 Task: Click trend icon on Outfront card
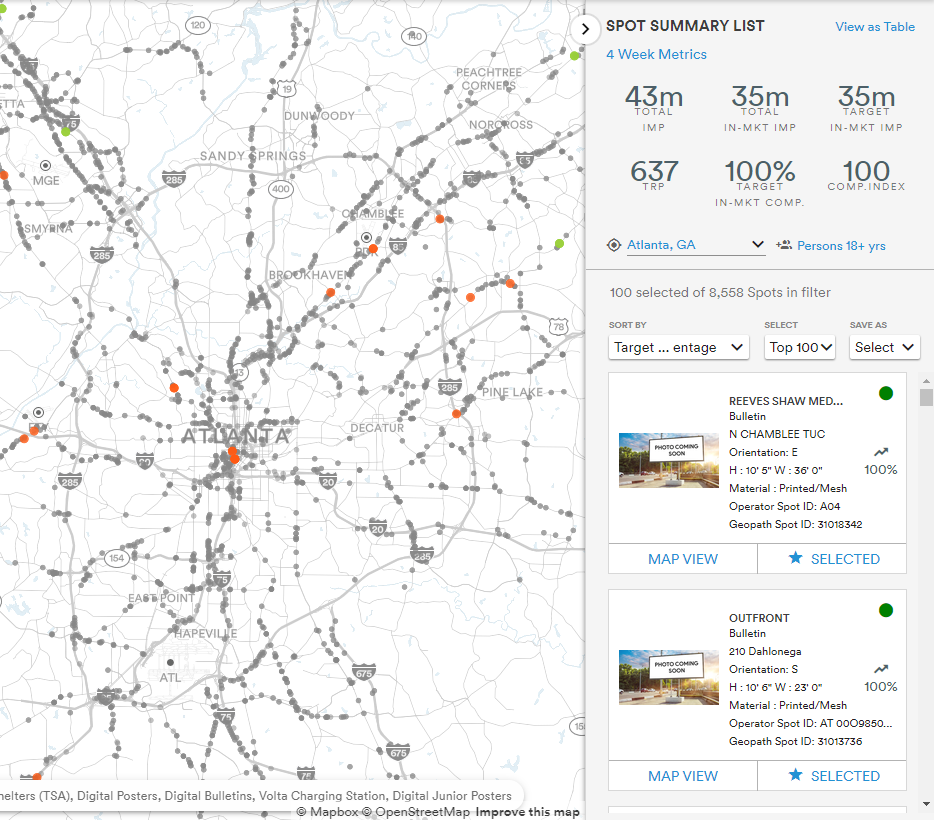[881, 669]
